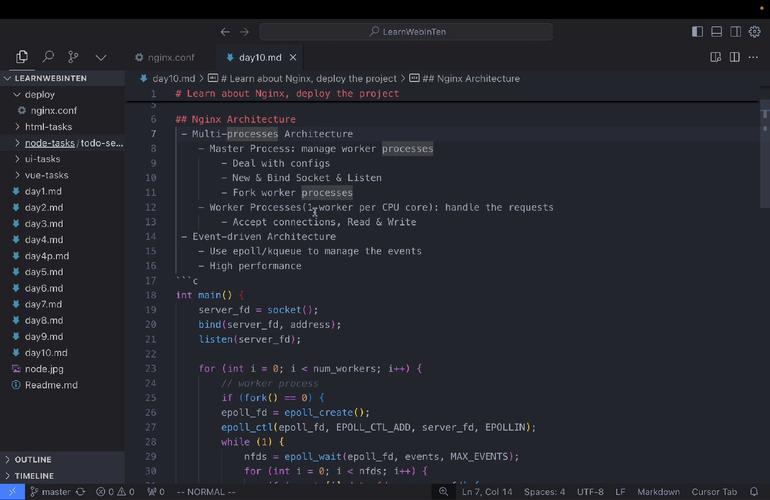Expand the OUTLINE section
The width and height of the screenshot is (770, 500).
62,460
